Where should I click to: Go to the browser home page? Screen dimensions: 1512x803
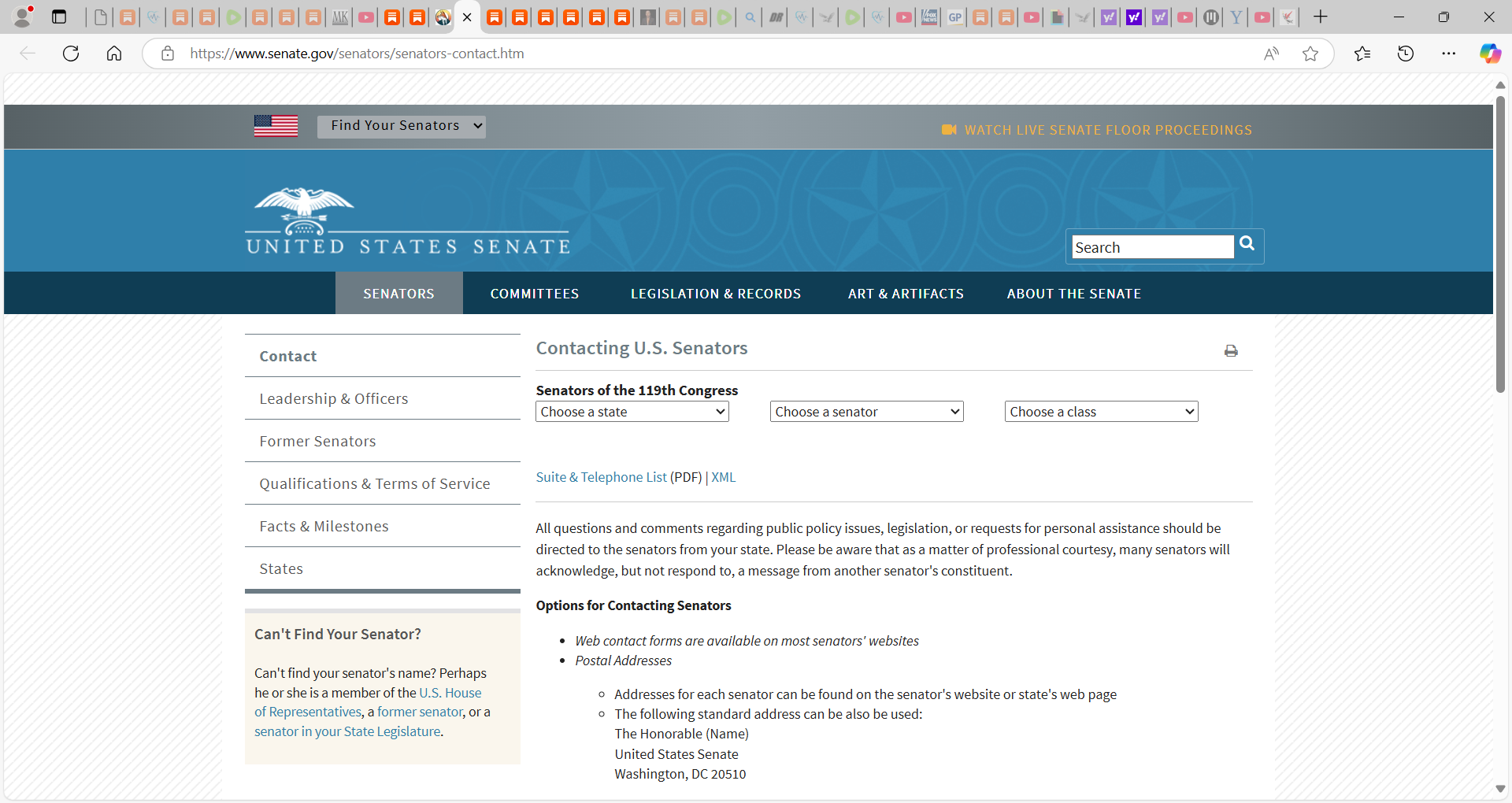[114, 54]
